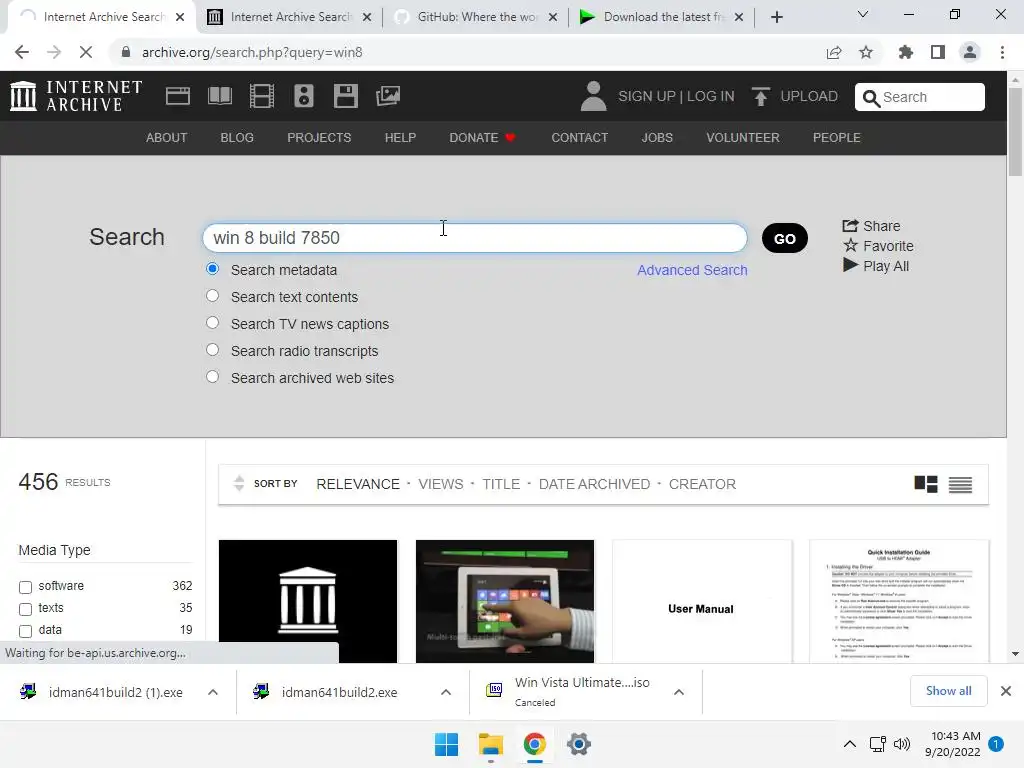Check the software media type filter
The height and width of the screenshot is (768, 1024).
(25, 587)
